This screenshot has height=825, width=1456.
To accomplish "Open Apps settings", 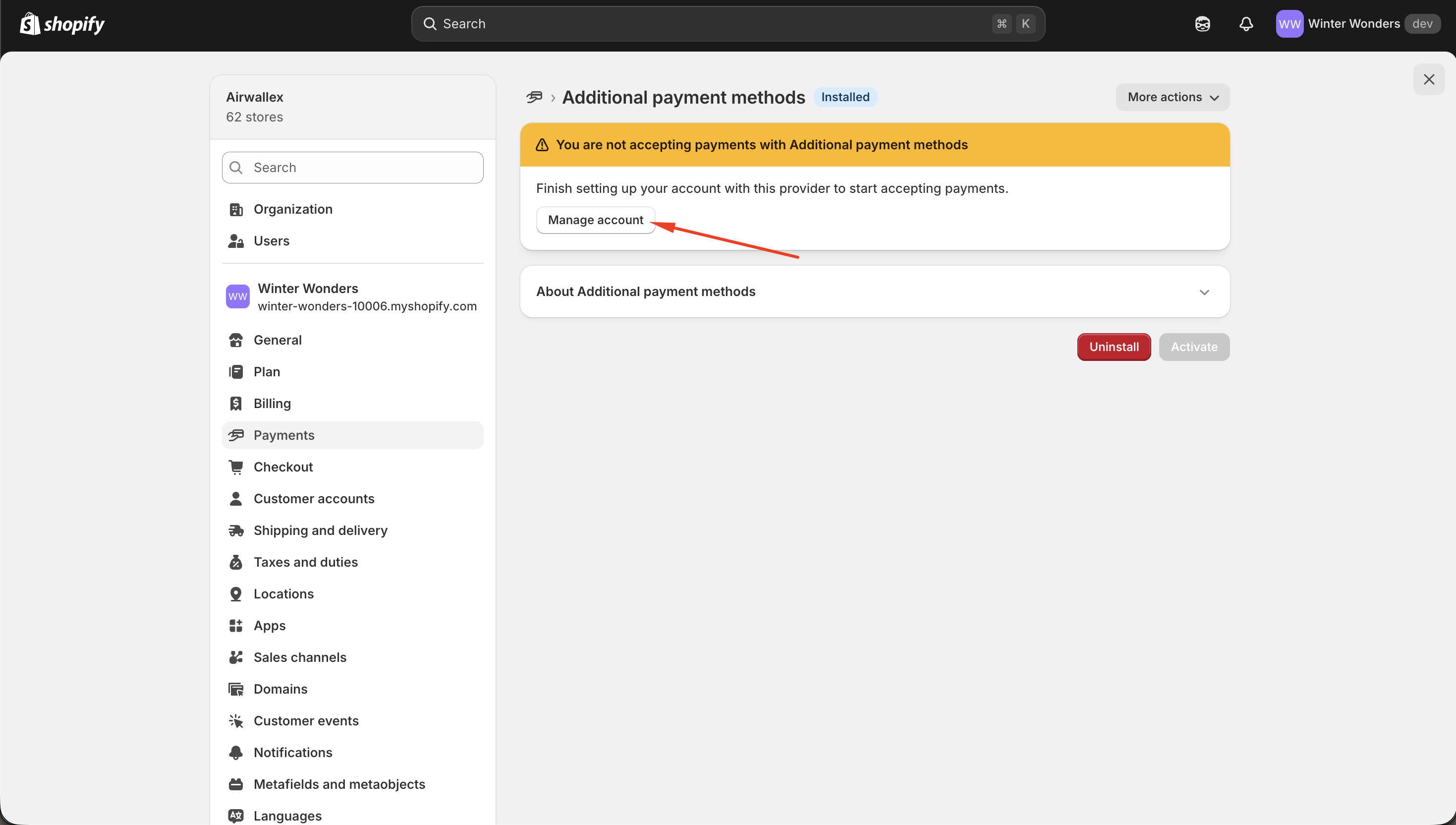I will coord(353,626).
